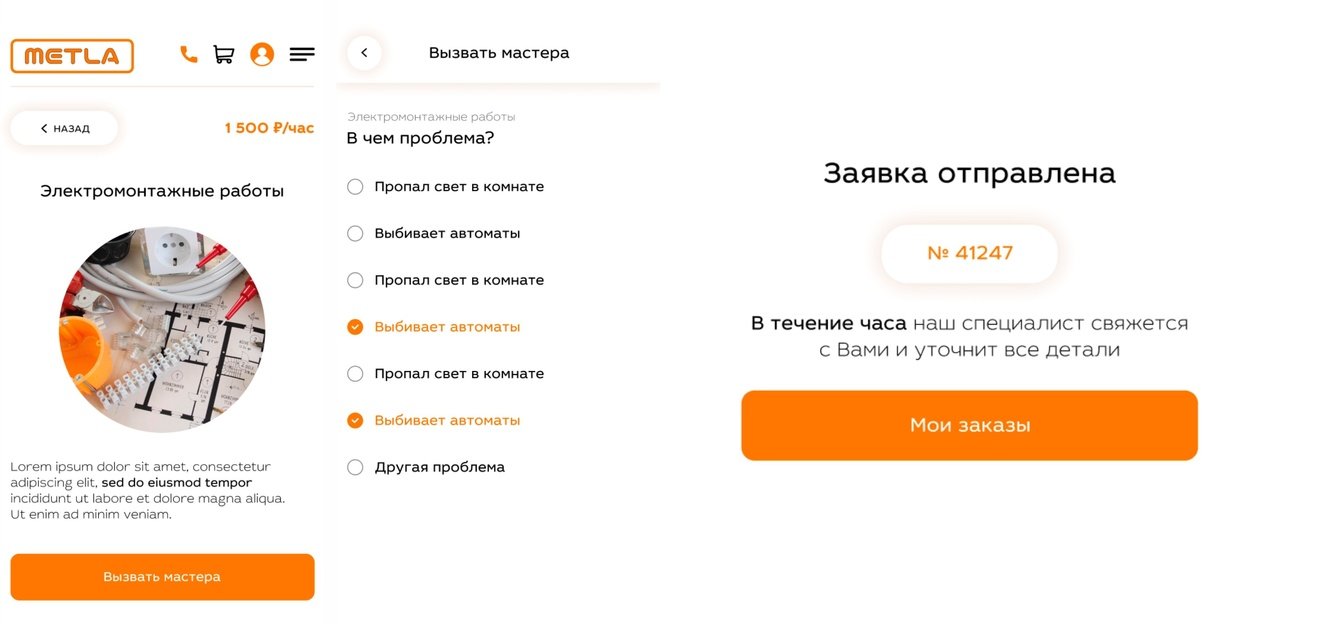Click the Вызвать мастера page title
Viewport: 1340px width, 624px height.
(499, 53)
